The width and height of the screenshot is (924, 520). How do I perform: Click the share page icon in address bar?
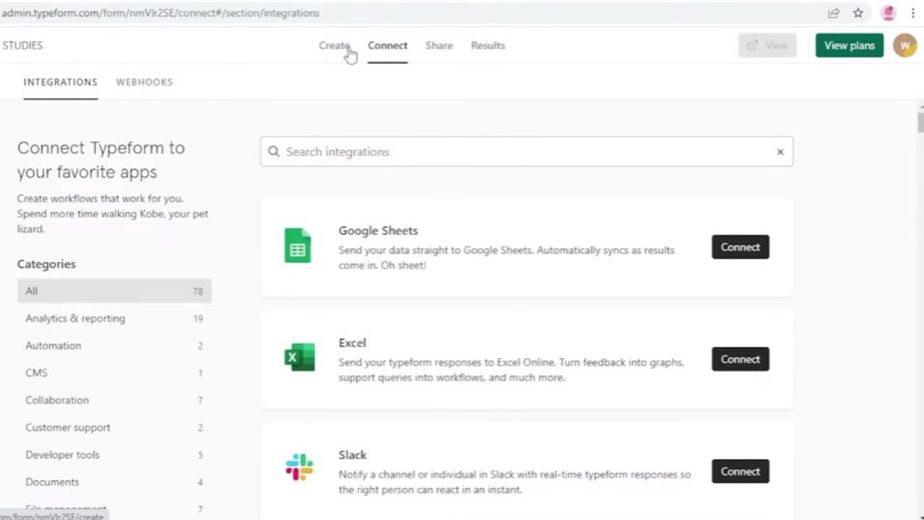[x=833, y=13]
